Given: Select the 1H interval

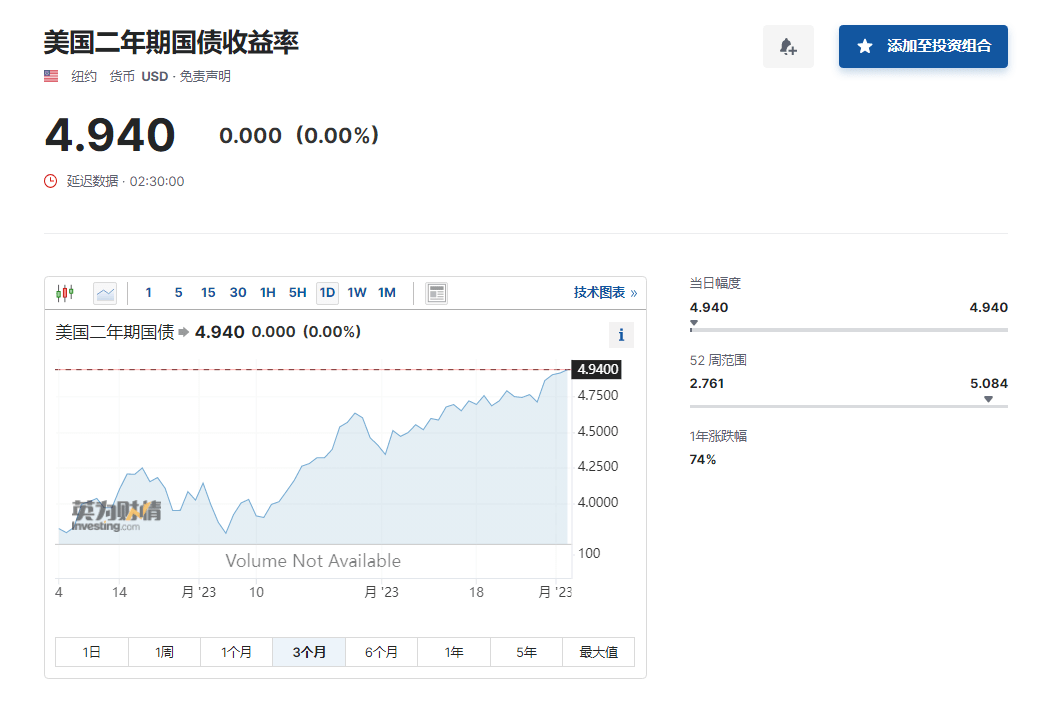Looking at the screenshot, I should click(x=268, y=292).
